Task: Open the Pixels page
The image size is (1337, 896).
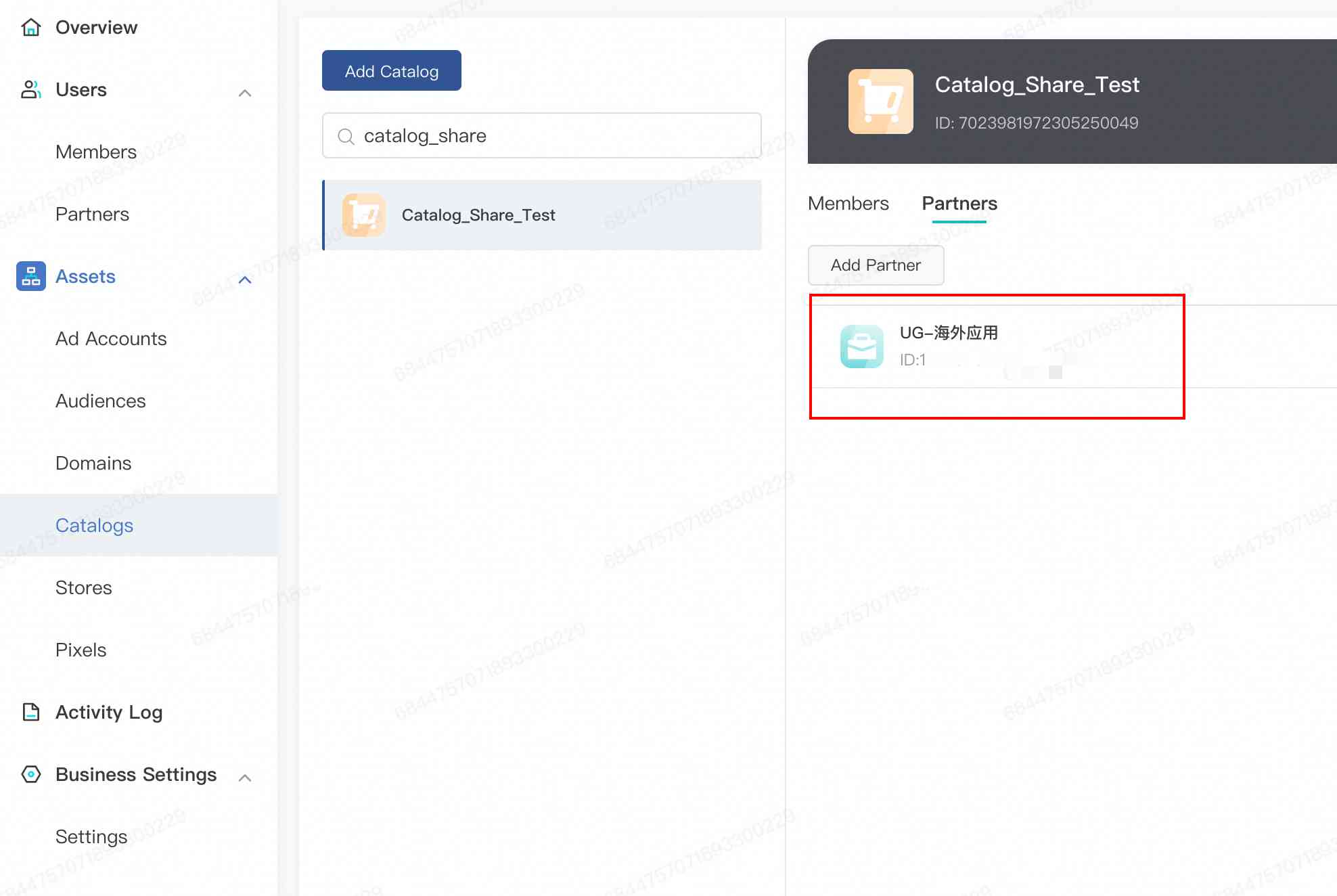Action: tap(81, 650)
